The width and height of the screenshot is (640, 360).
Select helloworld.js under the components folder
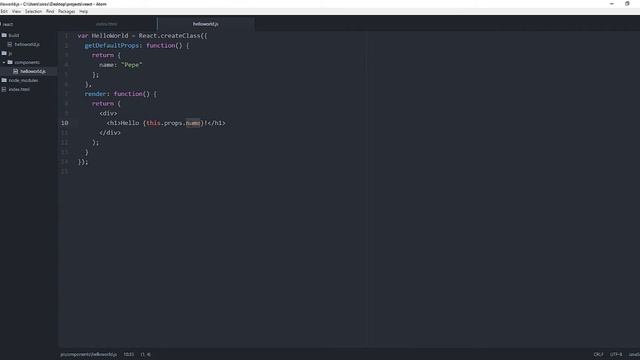point(33,71)
